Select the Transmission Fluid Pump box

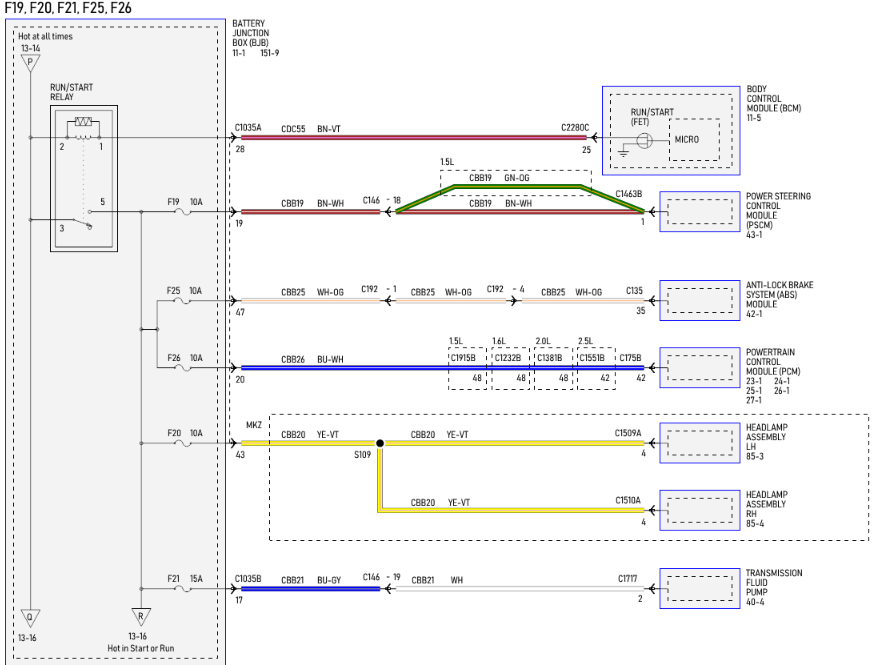[700, 588]
